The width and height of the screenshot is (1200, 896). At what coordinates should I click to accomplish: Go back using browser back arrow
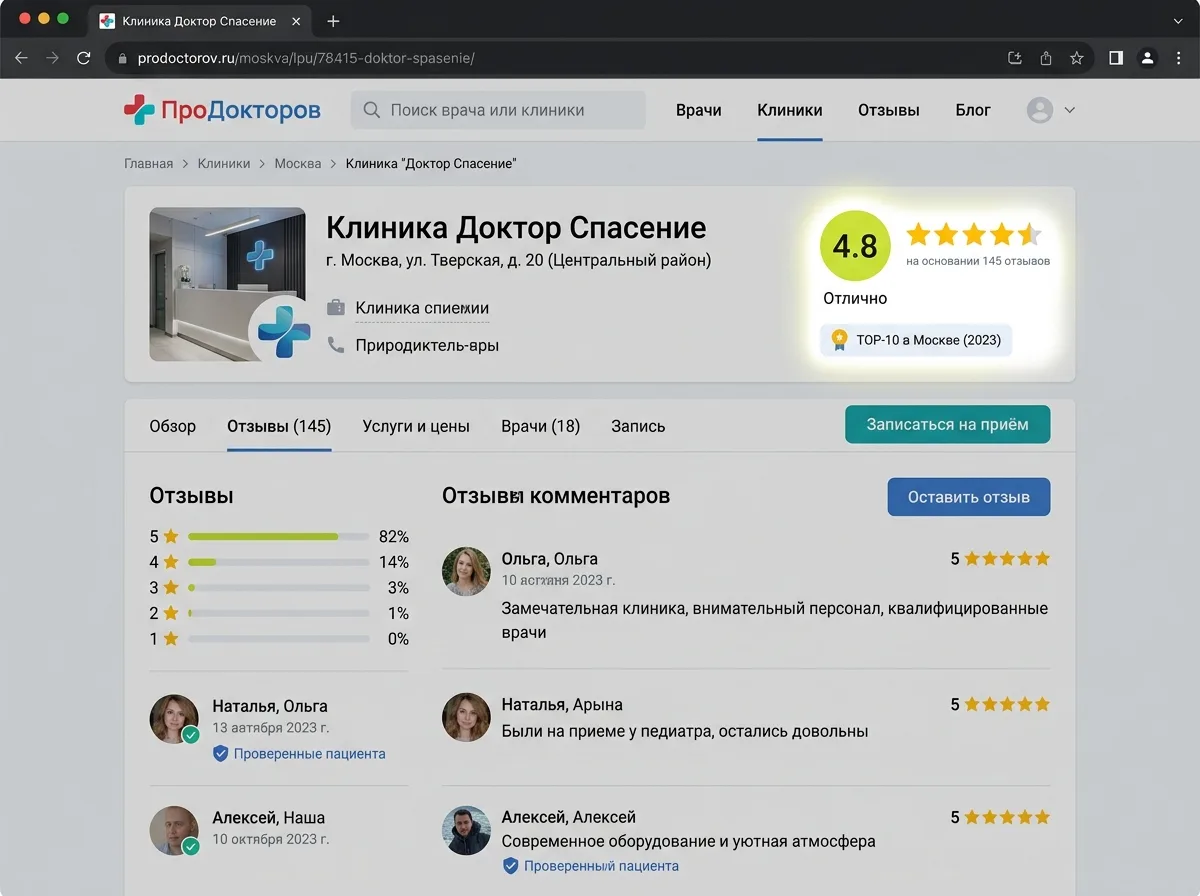click(x=22, y=58)
